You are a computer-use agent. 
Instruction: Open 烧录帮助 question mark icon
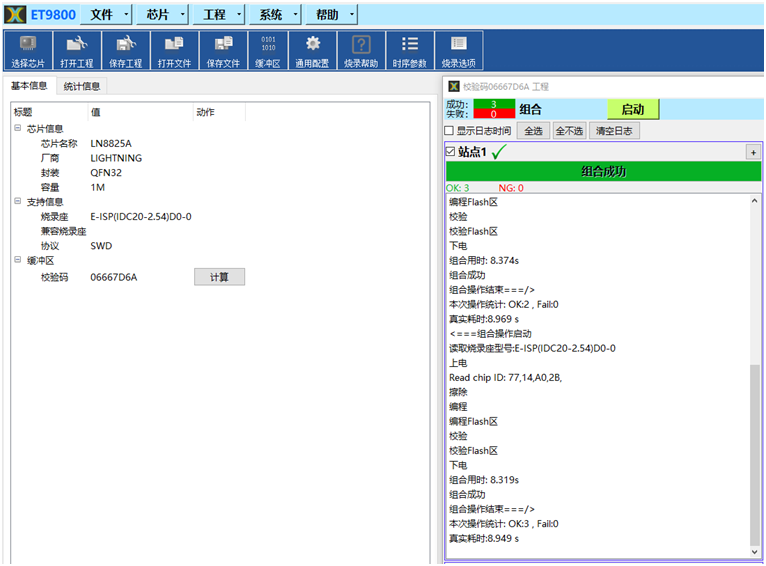click(x=361, y=50)
